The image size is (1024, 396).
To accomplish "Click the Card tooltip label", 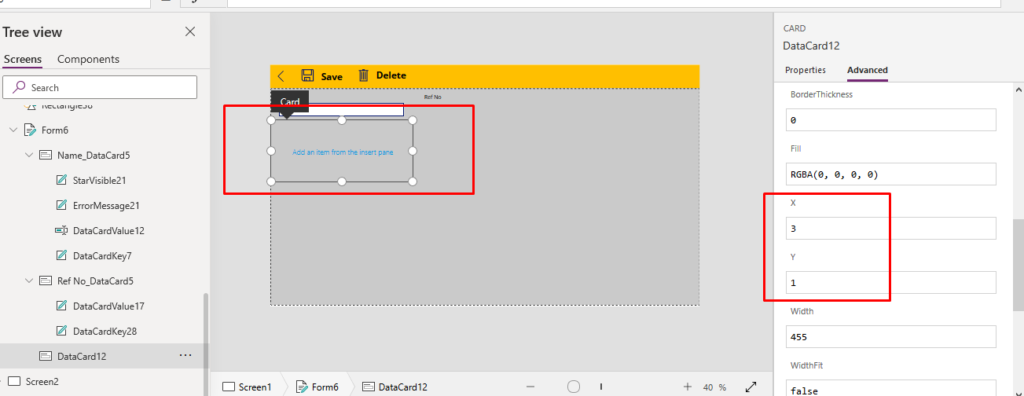I will 289,101.
